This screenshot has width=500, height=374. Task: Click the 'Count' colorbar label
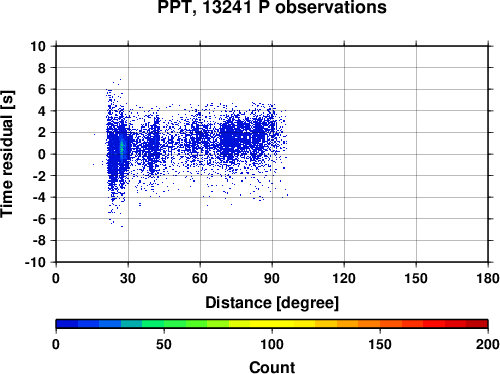[x=272, y=367]
